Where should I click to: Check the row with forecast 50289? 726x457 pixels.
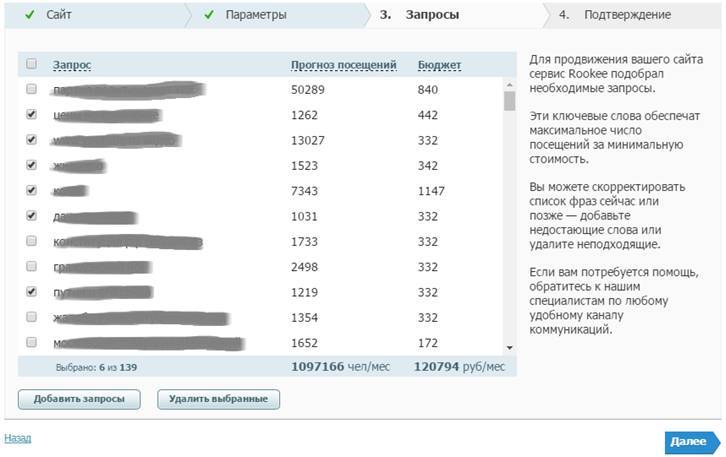31,90
